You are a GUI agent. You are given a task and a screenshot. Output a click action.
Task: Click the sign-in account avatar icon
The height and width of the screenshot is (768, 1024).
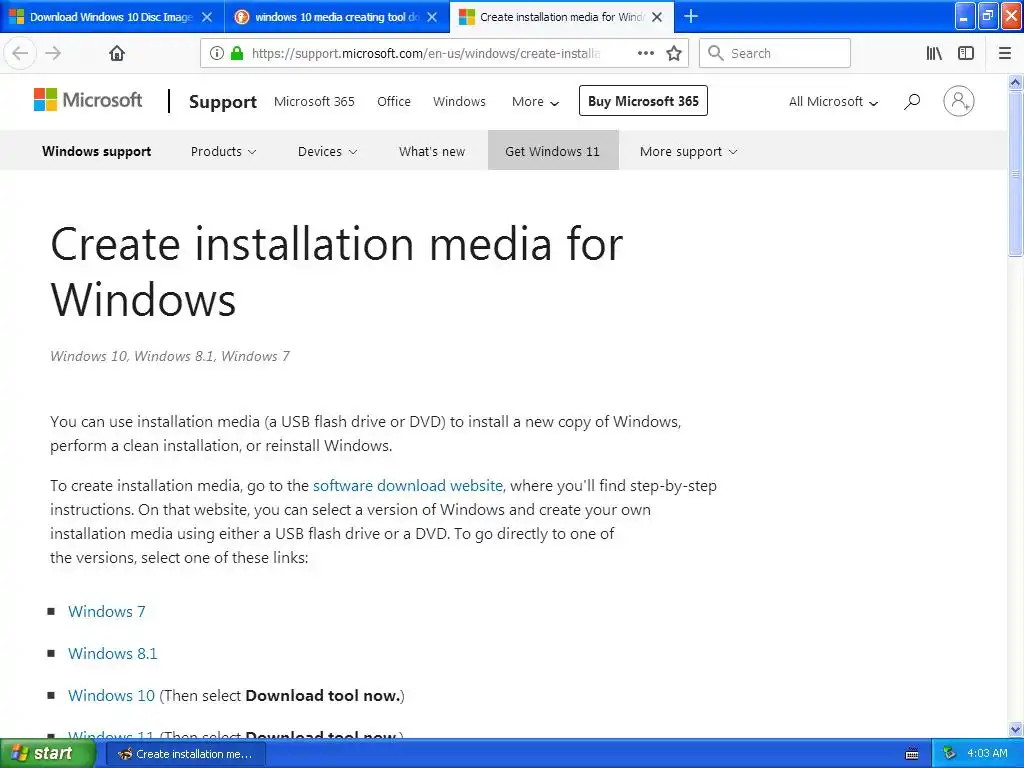[x=959, y=101]
